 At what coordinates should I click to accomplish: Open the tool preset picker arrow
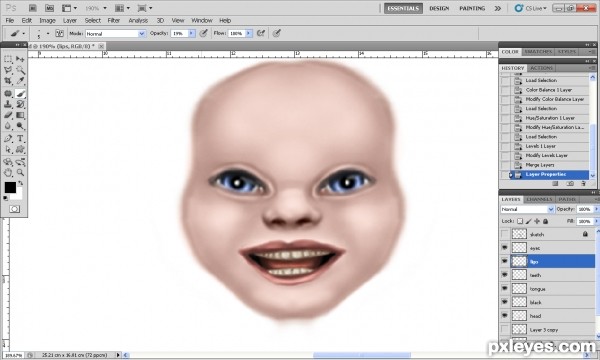coord(24,34)
